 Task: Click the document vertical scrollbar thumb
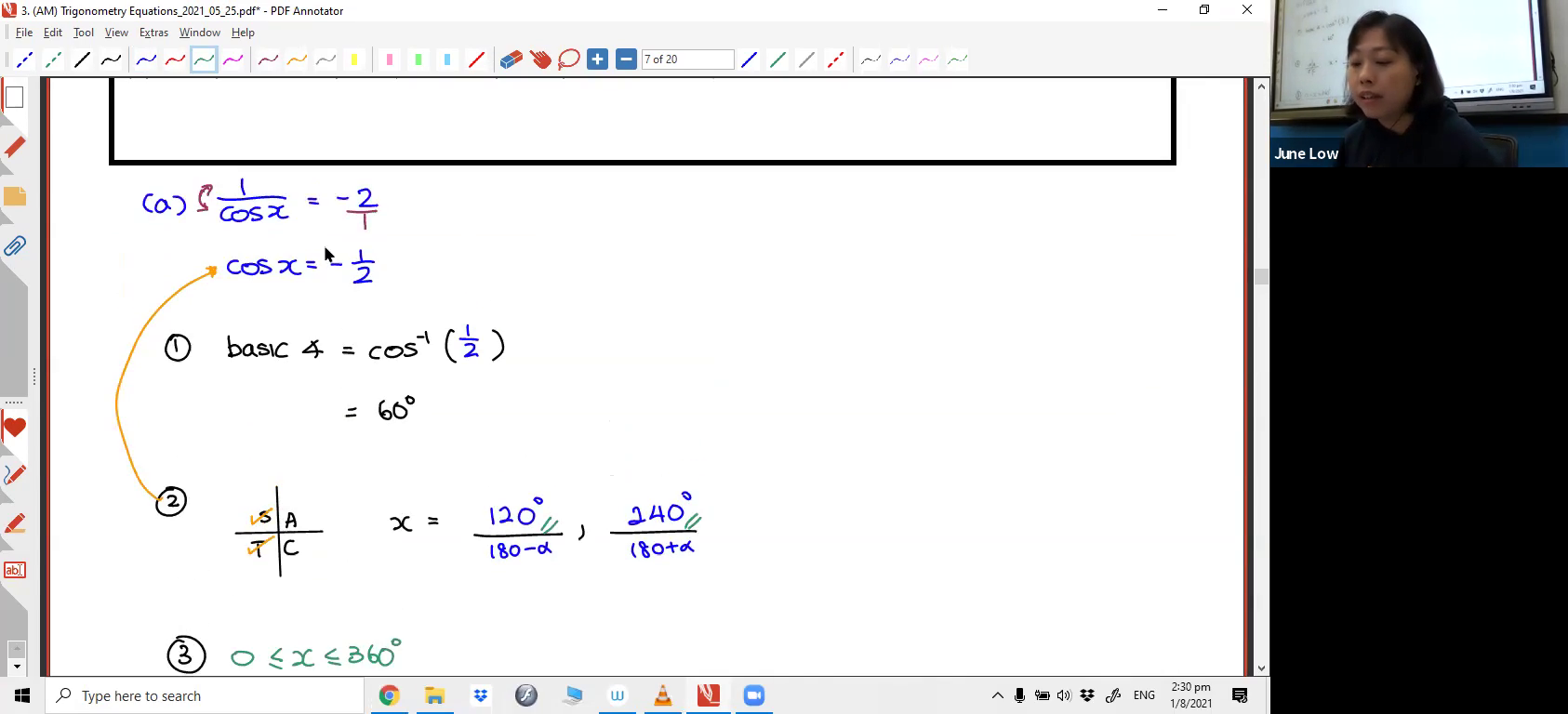point(1261,276)
